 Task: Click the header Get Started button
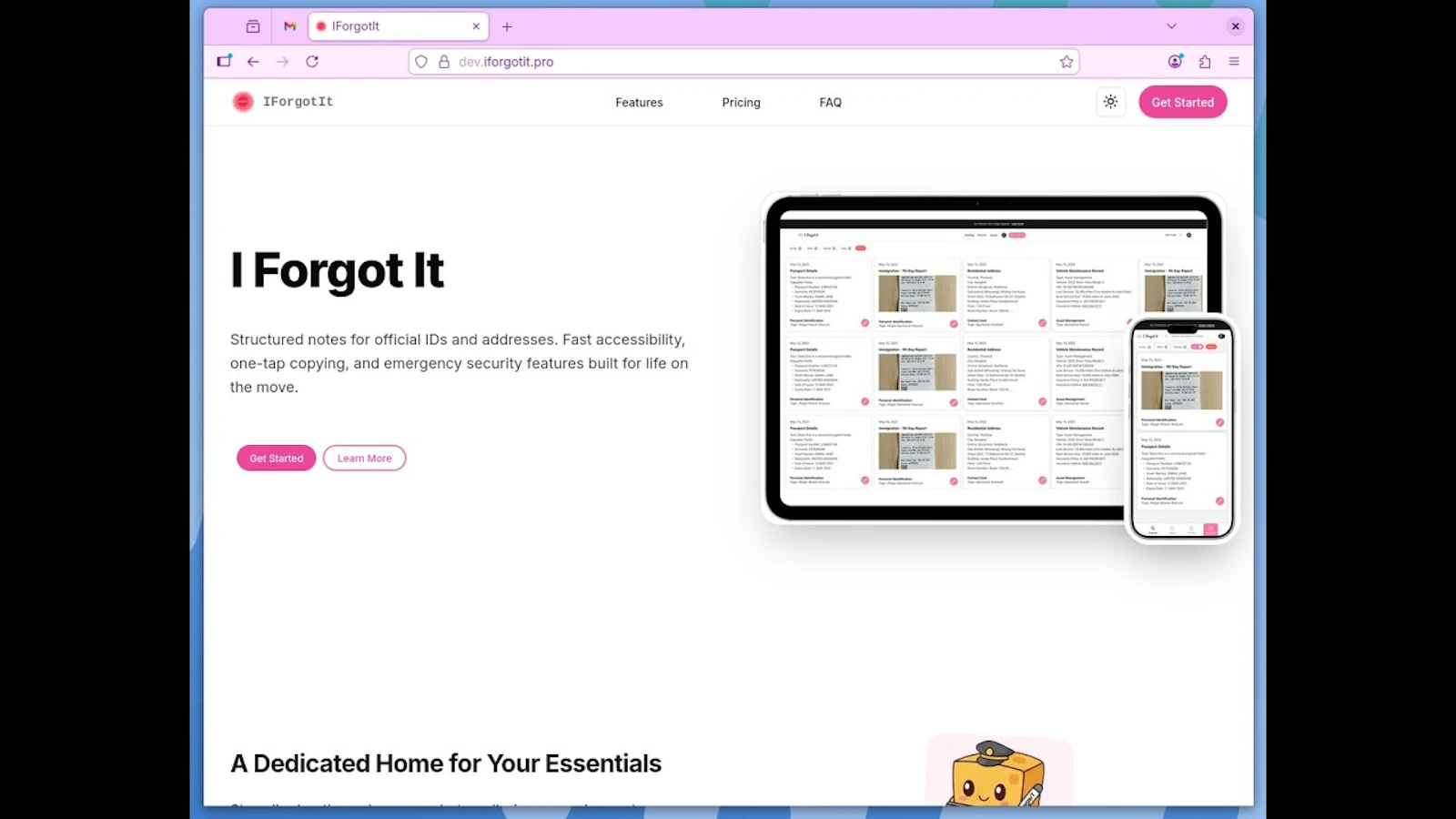coord(1182,102)
